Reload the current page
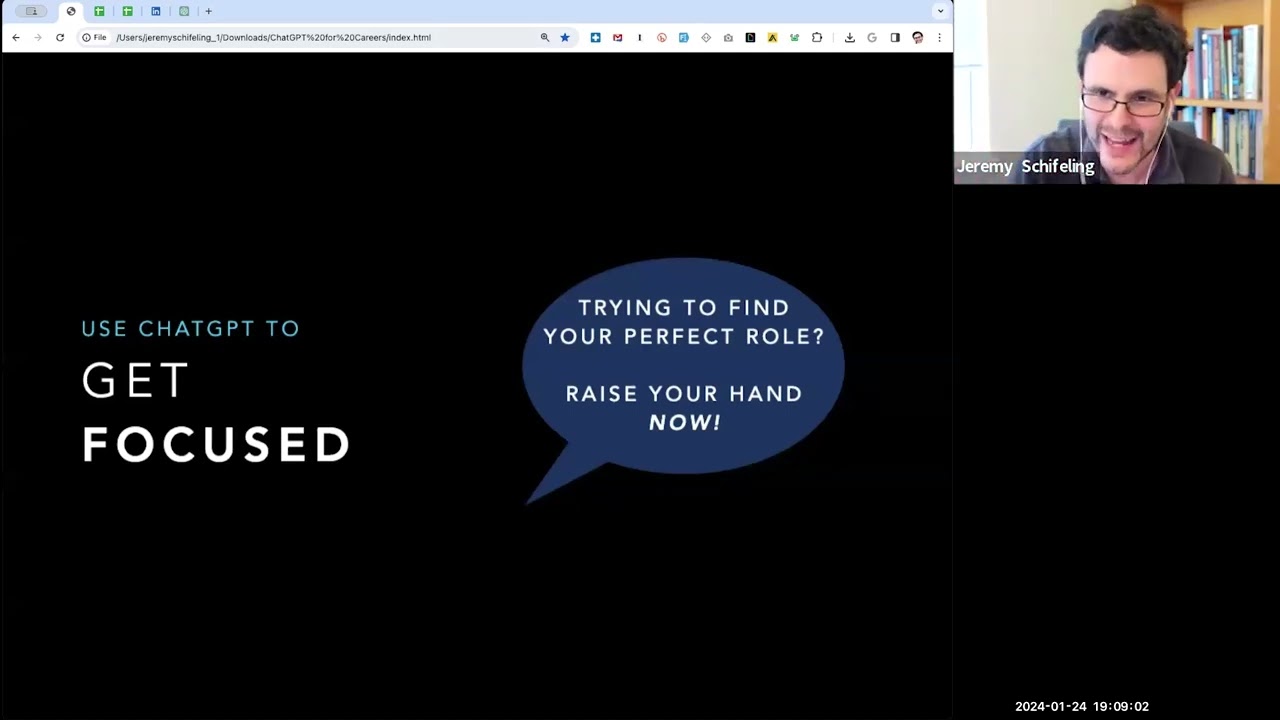The width and height of the screenshot is (1280, 720). pos(60,37)
